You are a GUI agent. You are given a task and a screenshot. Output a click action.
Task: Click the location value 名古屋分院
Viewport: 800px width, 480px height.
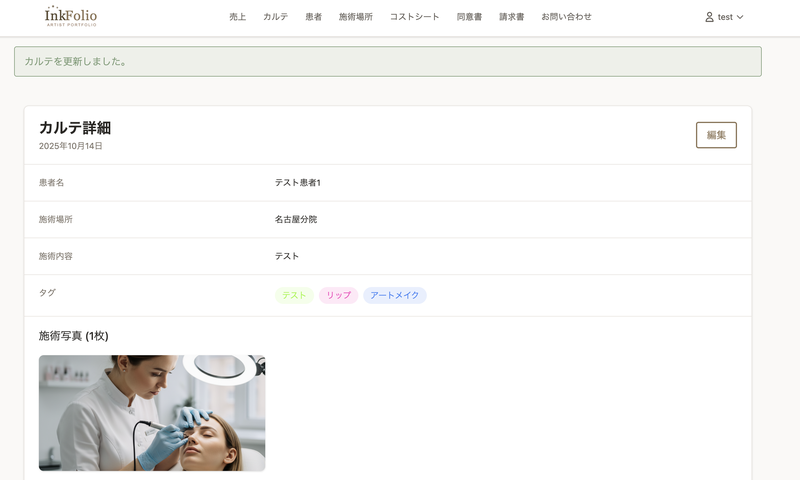(x=296, y=219)
